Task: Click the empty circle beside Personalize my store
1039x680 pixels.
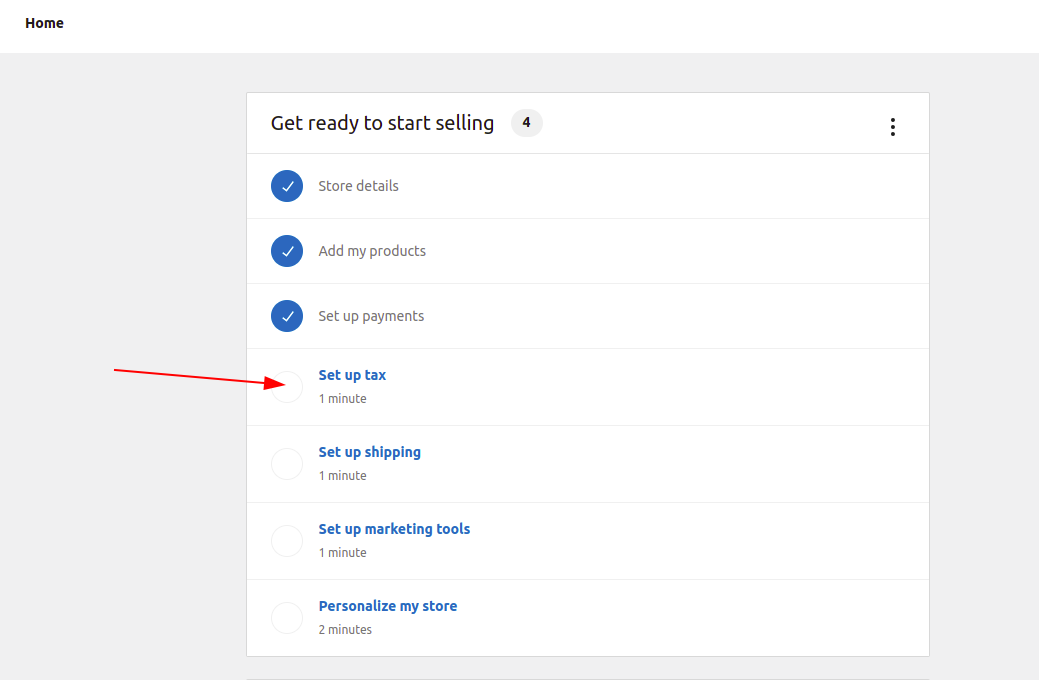Action: 287,618
